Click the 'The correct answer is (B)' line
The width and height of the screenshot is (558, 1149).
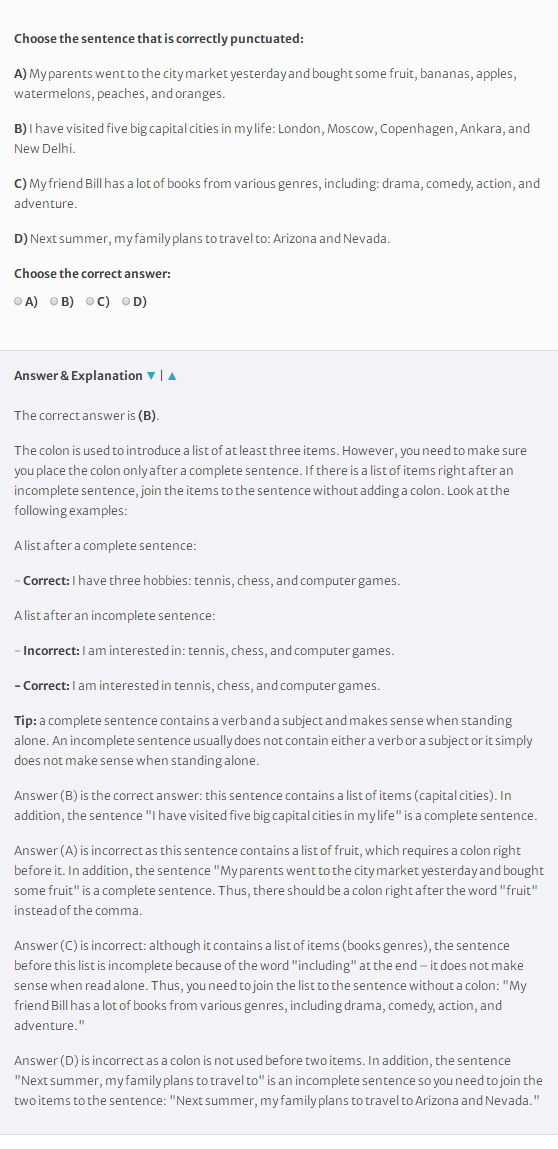click(87, 415)
